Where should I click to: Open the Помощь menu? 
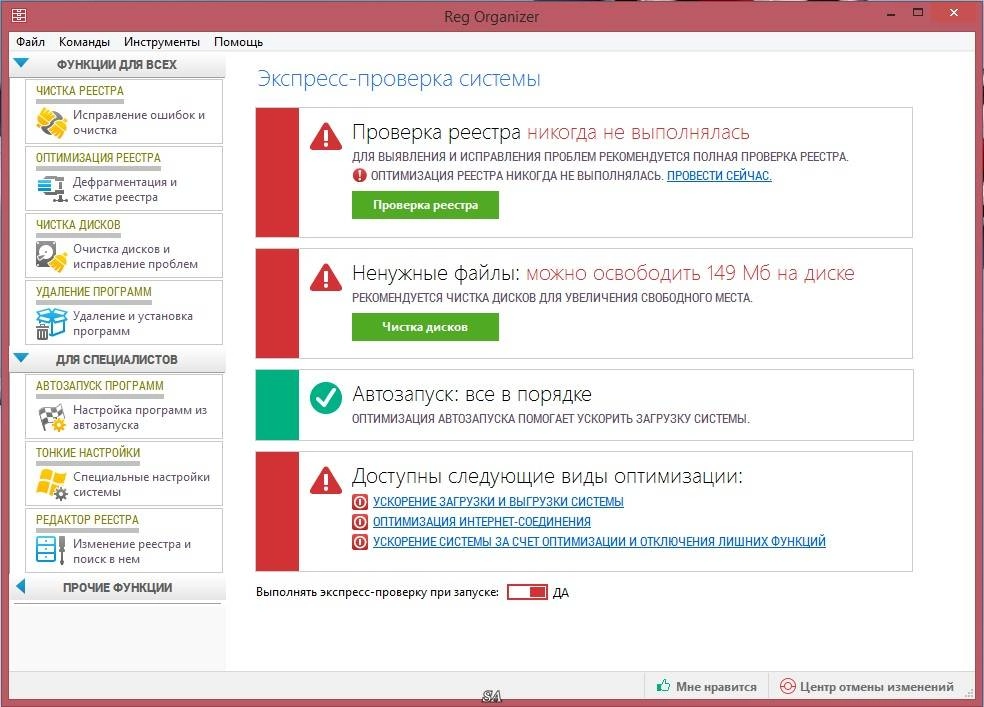[x=238, y=42]
